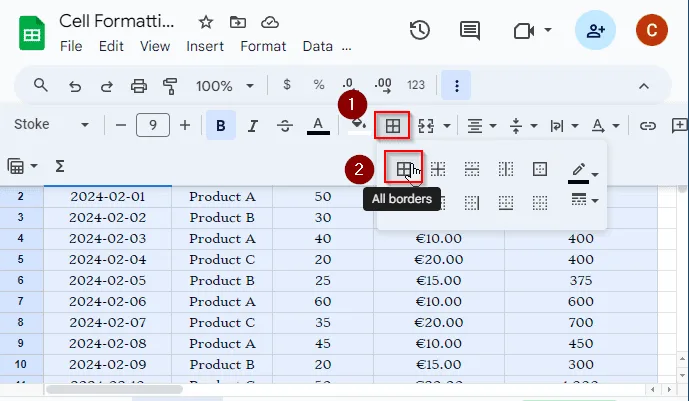Viewport: 689px width, 401px height.
Task: Open the borders toolbar button
Action: 392,126
